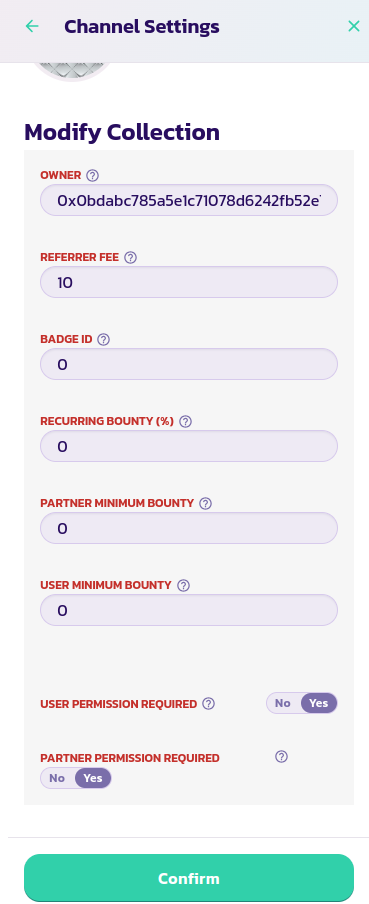The height and width of the screenshot is (904, 369).
Task: Set User Permission Required to Yes
Action: [x=319, y=703]
